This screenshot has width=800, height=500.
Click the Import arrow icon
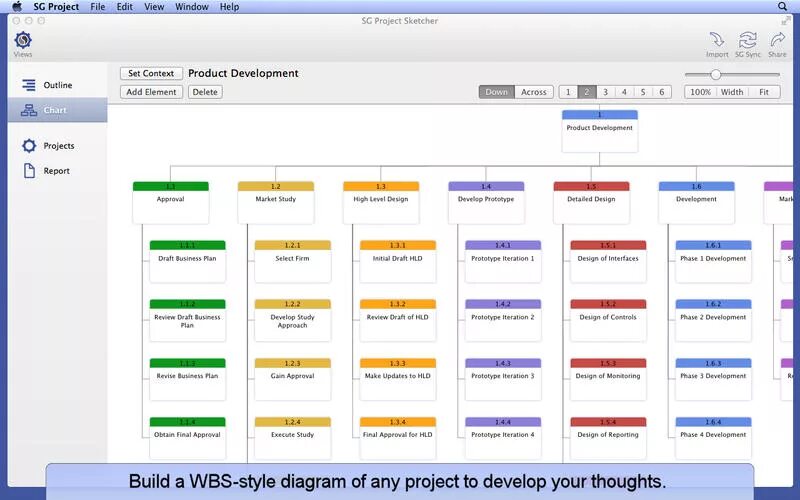coord(717,40)
